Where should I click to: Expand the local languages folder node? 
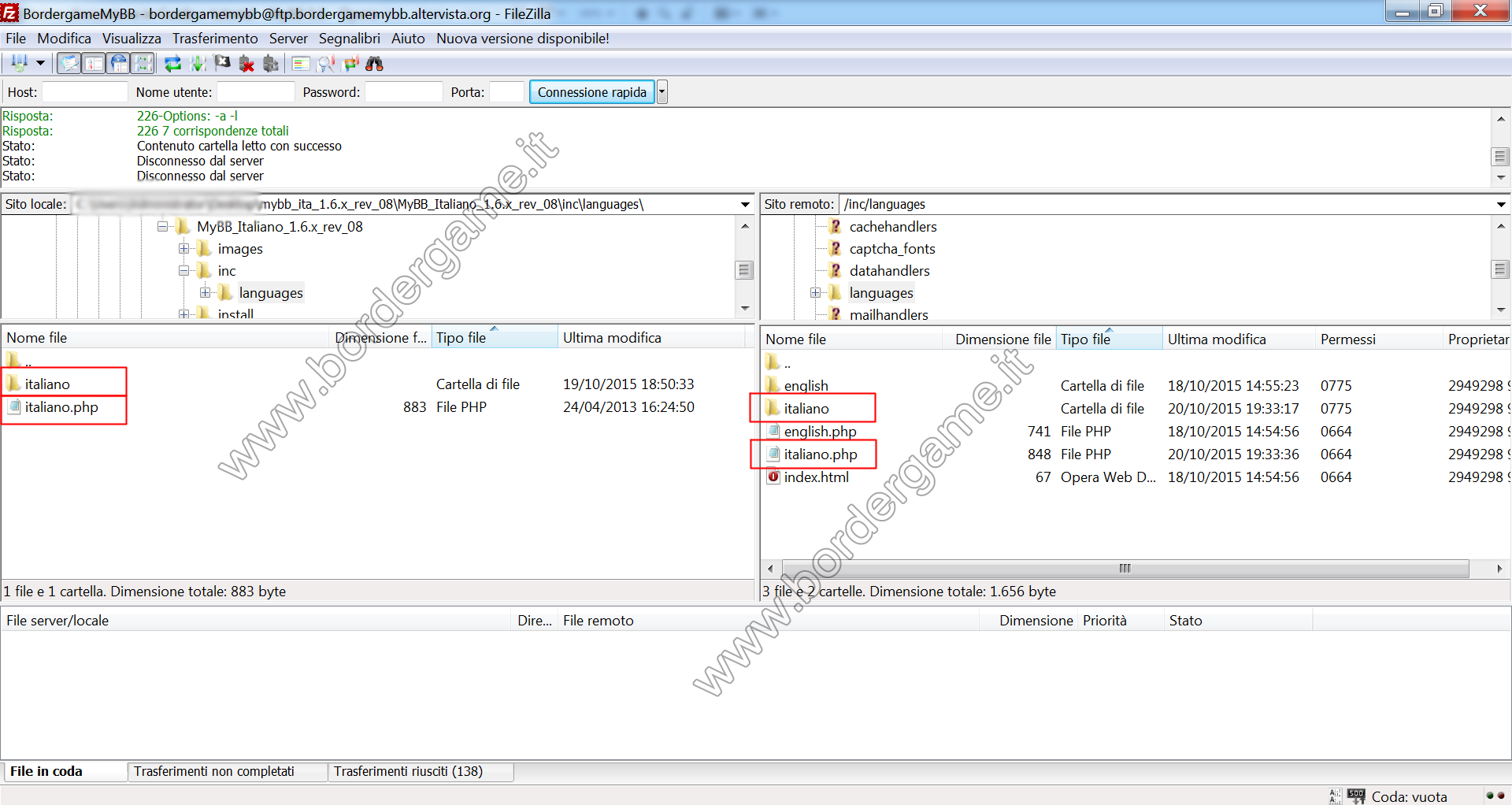[x=206, y=293]
